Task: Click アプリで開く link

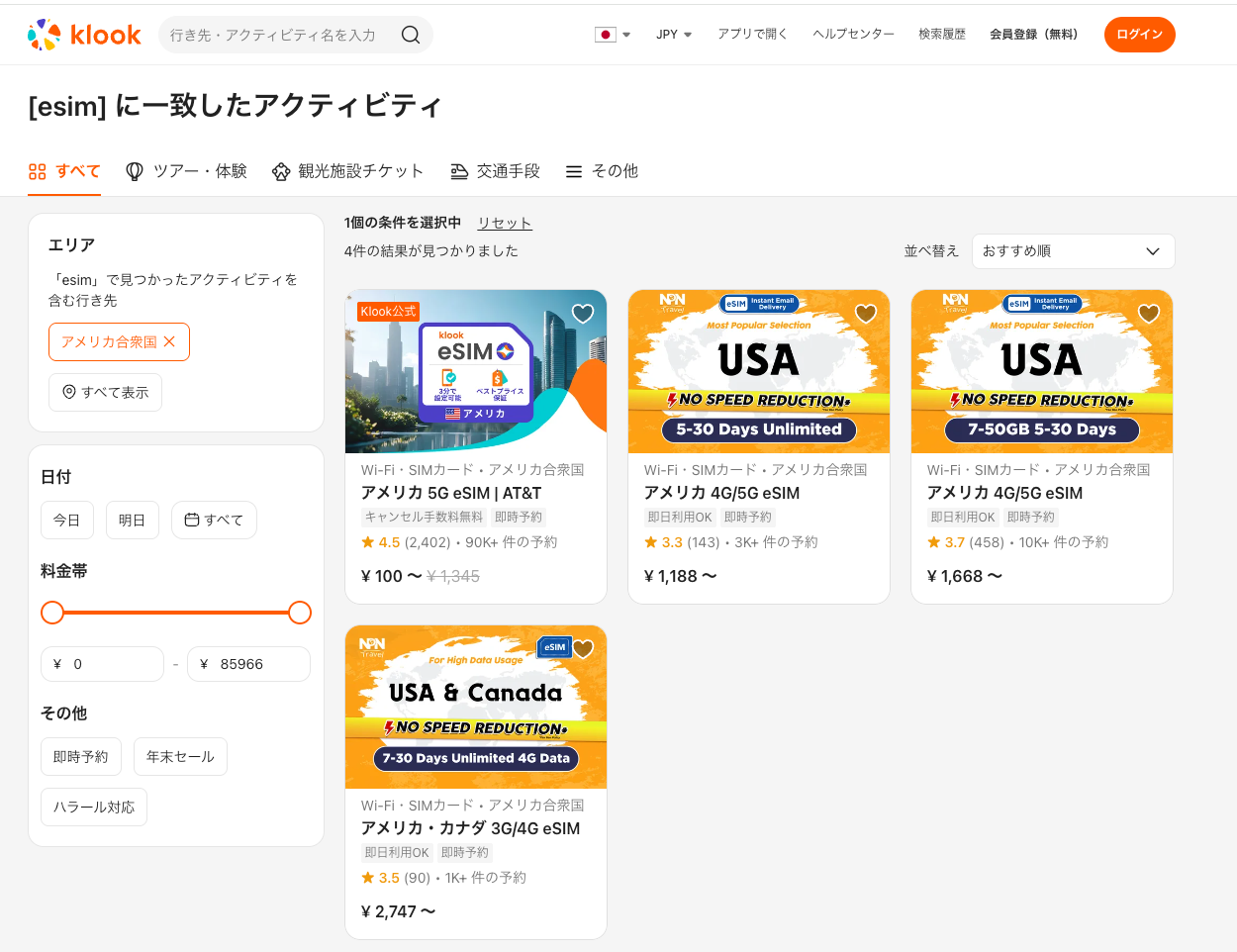Action: point(752,35)
